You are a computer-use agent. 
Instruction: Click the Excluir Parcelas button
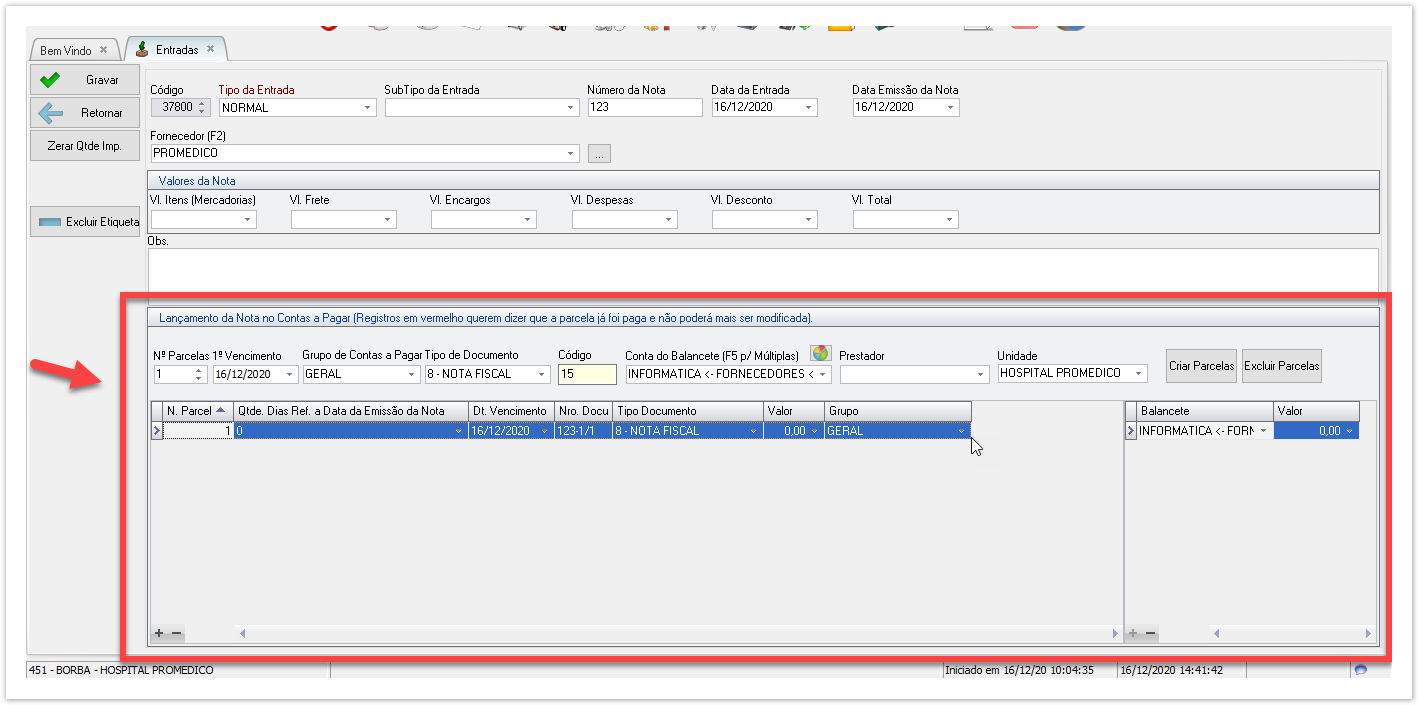pos(1281,366)
